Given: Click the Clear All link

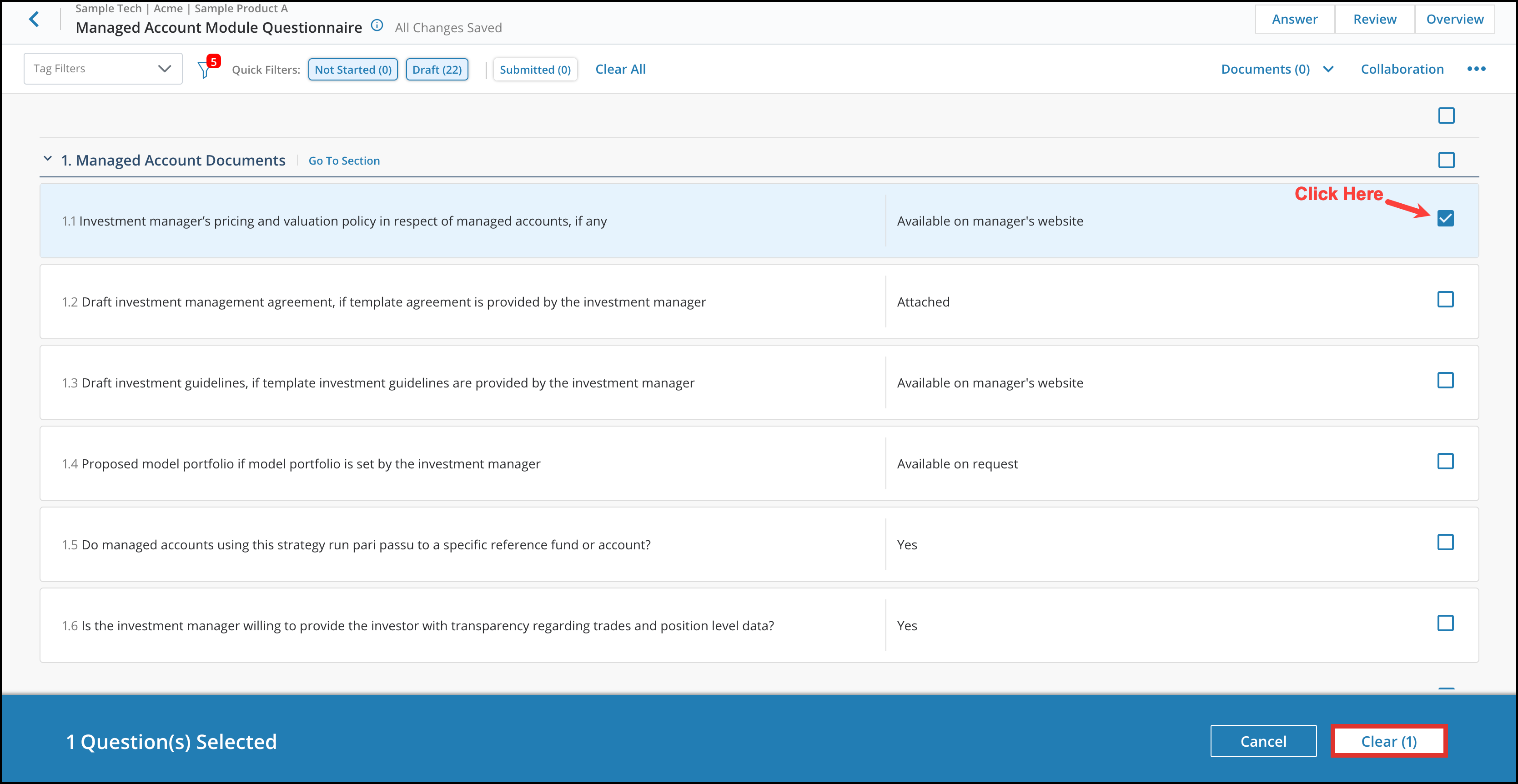Looking at the screenshot, I should [x=620, y=69].
